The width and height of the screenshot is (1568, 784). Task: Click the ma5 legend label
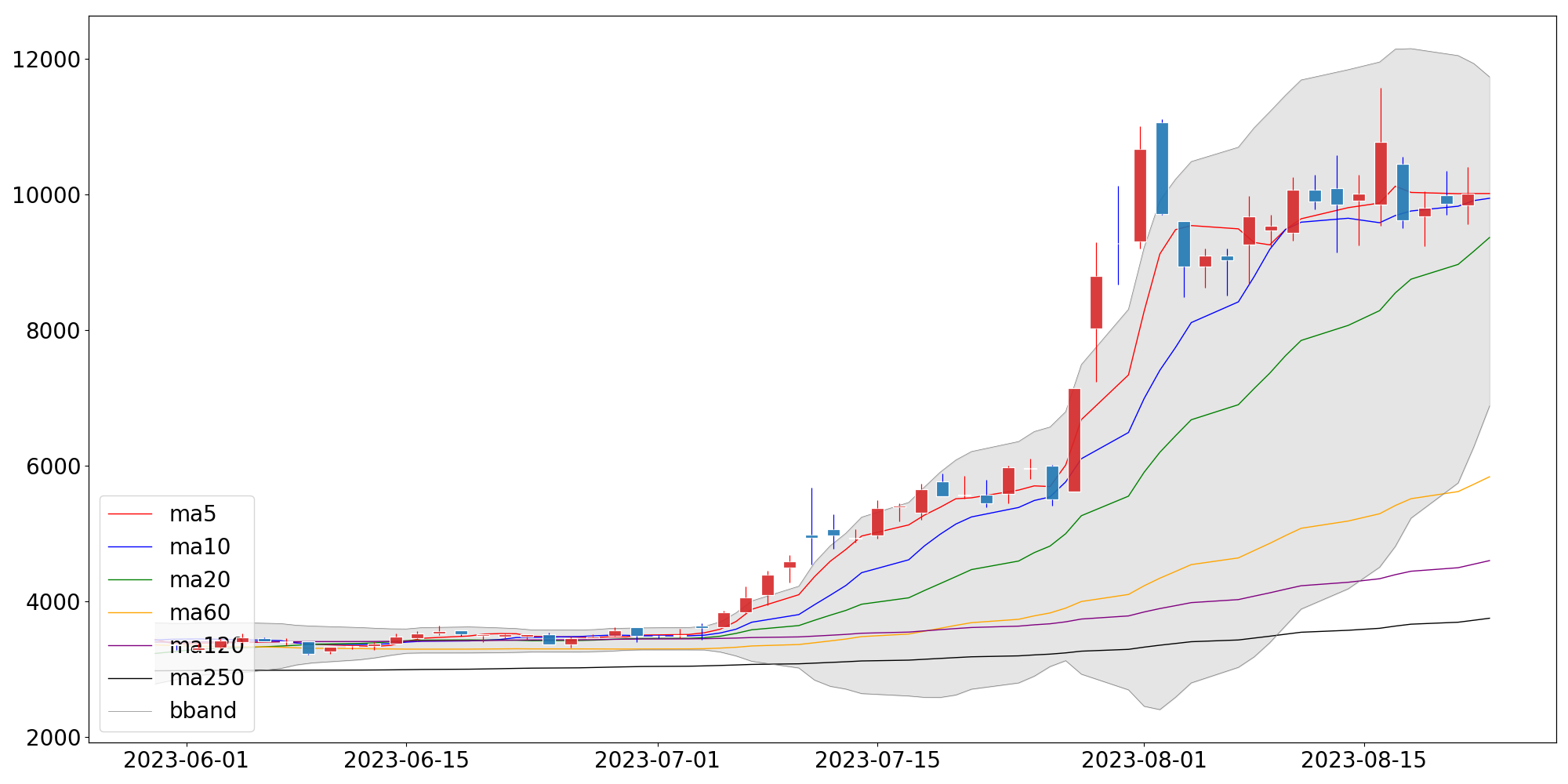pos(192,514)
